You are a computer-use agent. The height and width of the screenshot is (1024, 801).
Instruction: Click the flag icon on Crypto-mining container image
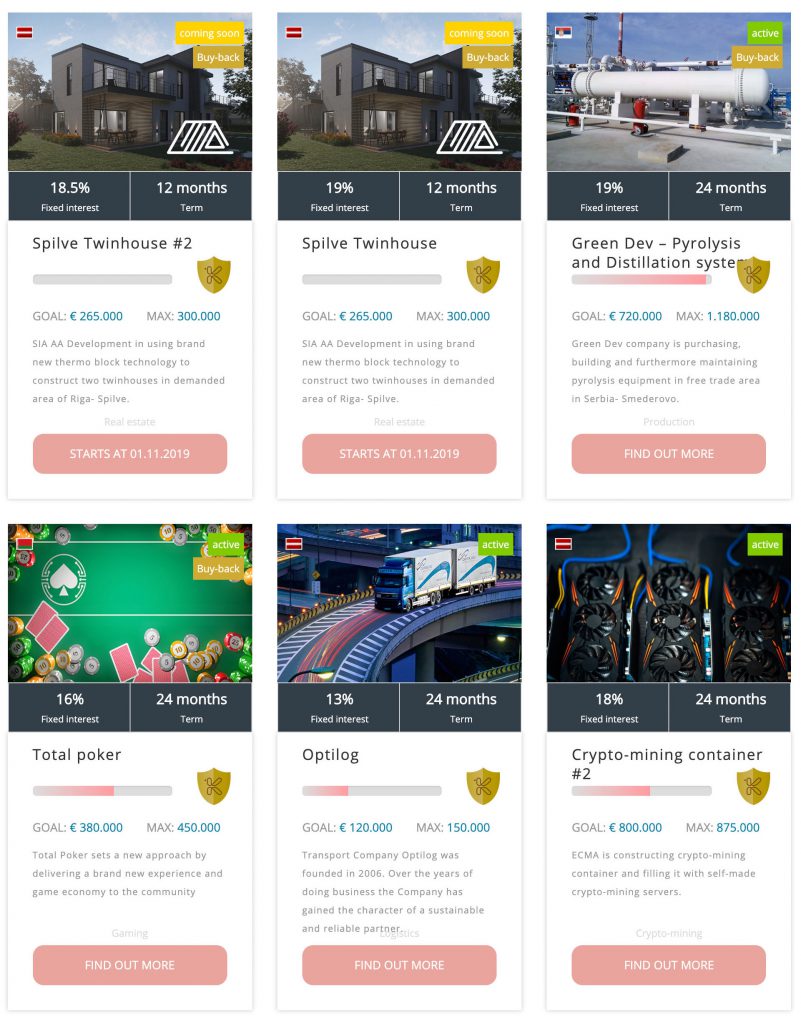[563, 543]
